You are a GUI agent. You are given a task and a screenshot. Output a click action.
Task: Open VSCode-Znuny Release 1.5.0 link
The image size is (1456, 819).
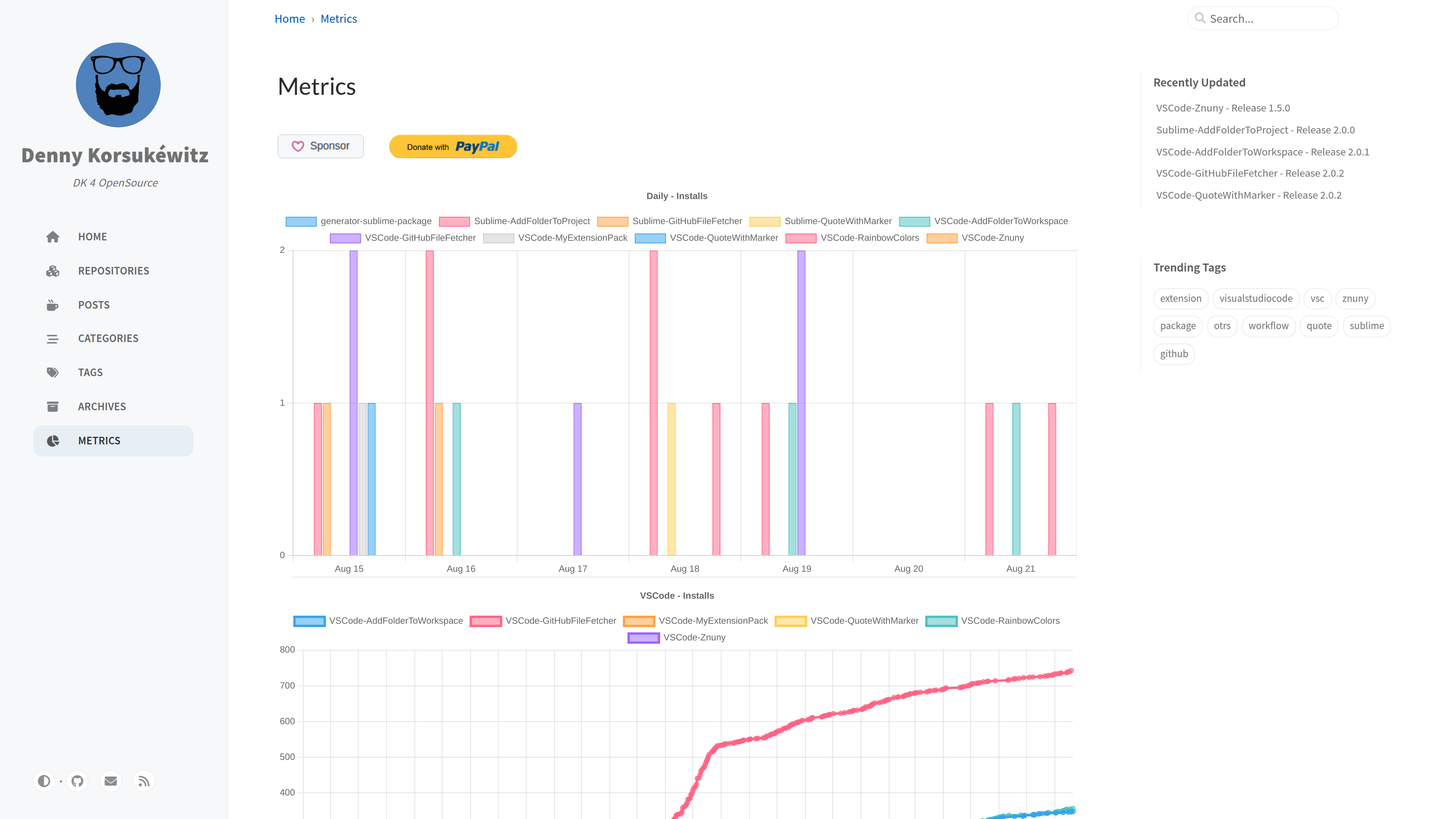[x=1222, y=108]
